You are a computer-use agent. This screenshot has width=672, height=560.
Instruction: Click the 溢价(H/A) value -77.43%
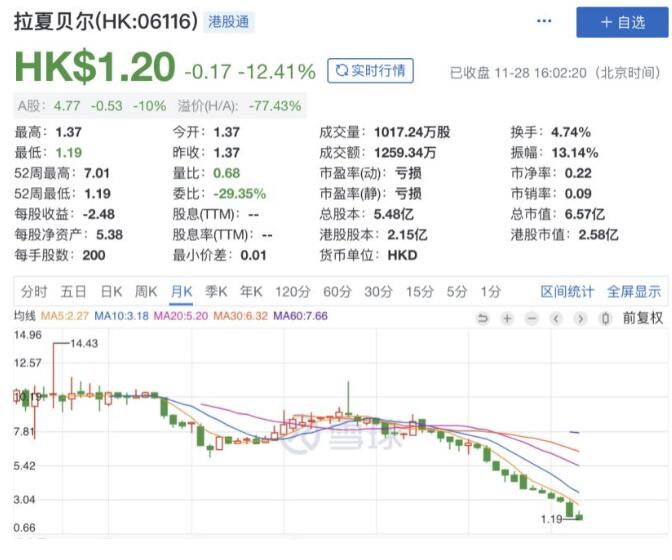coord(275,106)
